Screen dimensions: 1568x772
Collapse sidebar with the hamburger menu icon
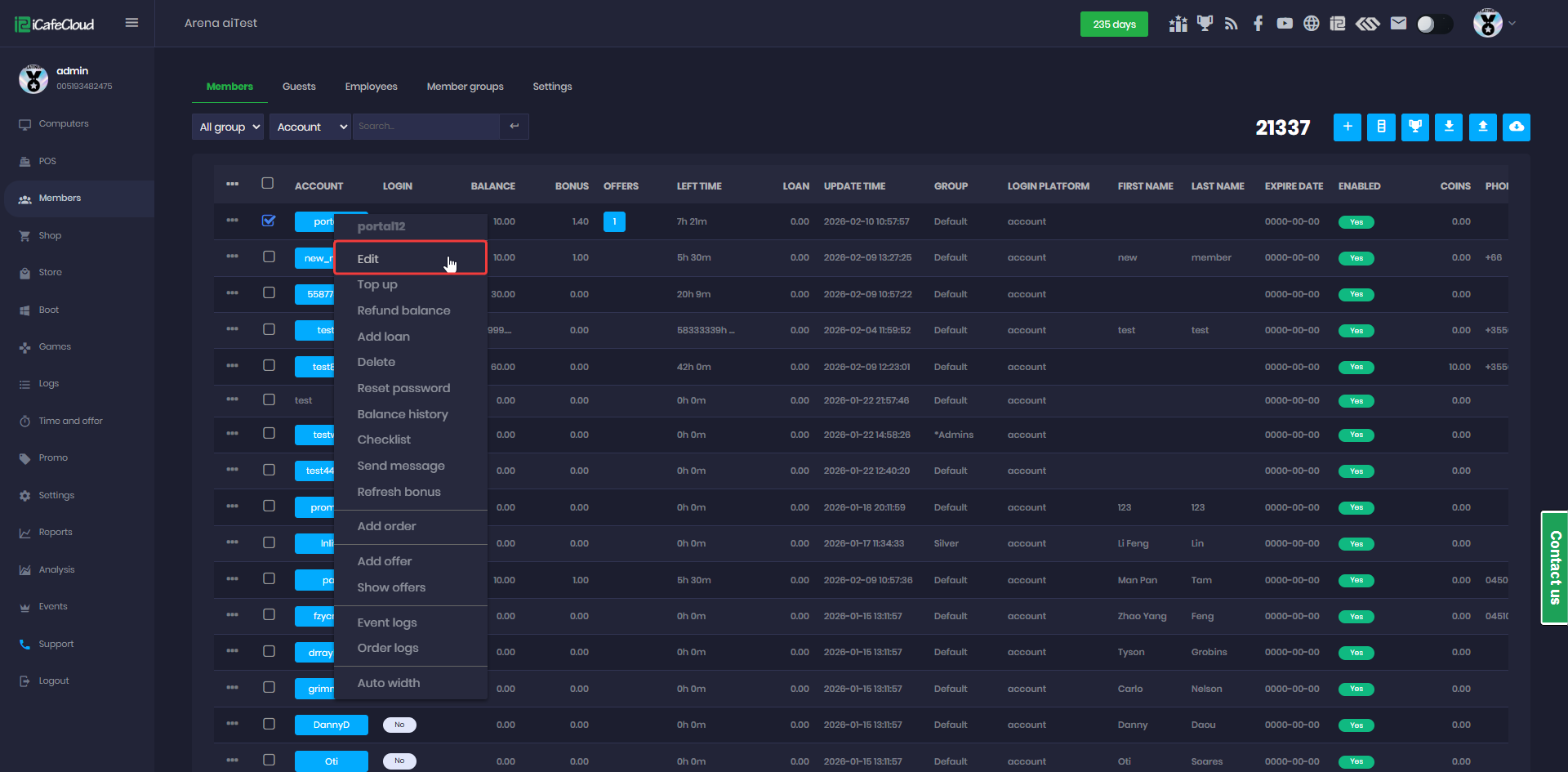click(x=131, y=23)
